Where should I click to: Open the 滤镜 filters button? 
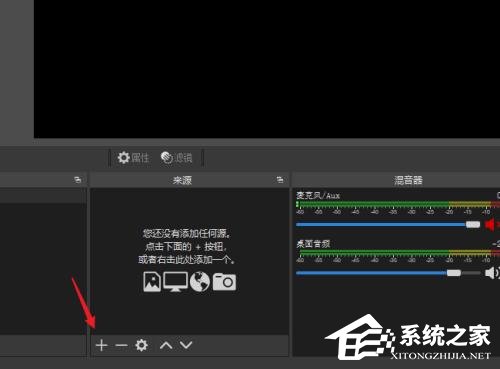pyautogui.click(x=177, y=158)
